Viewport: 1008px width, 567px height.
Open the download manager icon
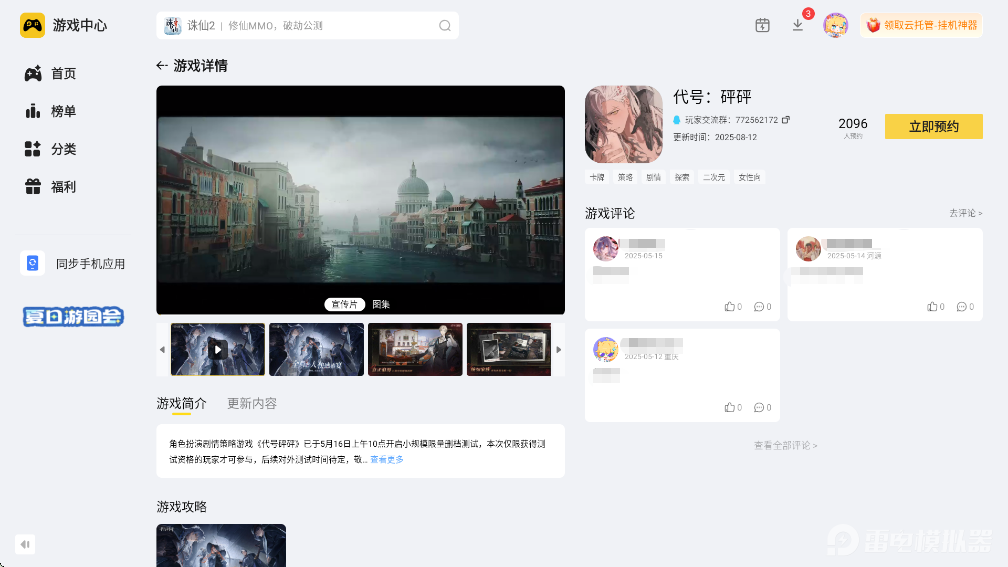[798, 26]
